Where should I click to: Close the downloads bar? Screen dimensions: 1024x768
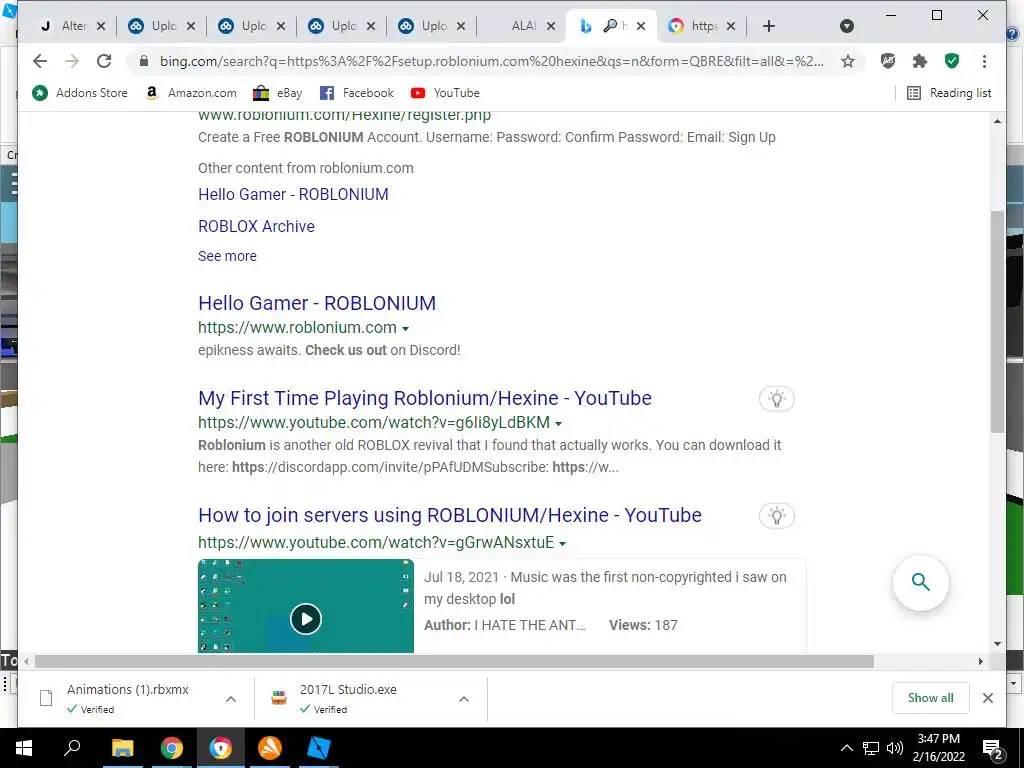(x=987, y=698)
